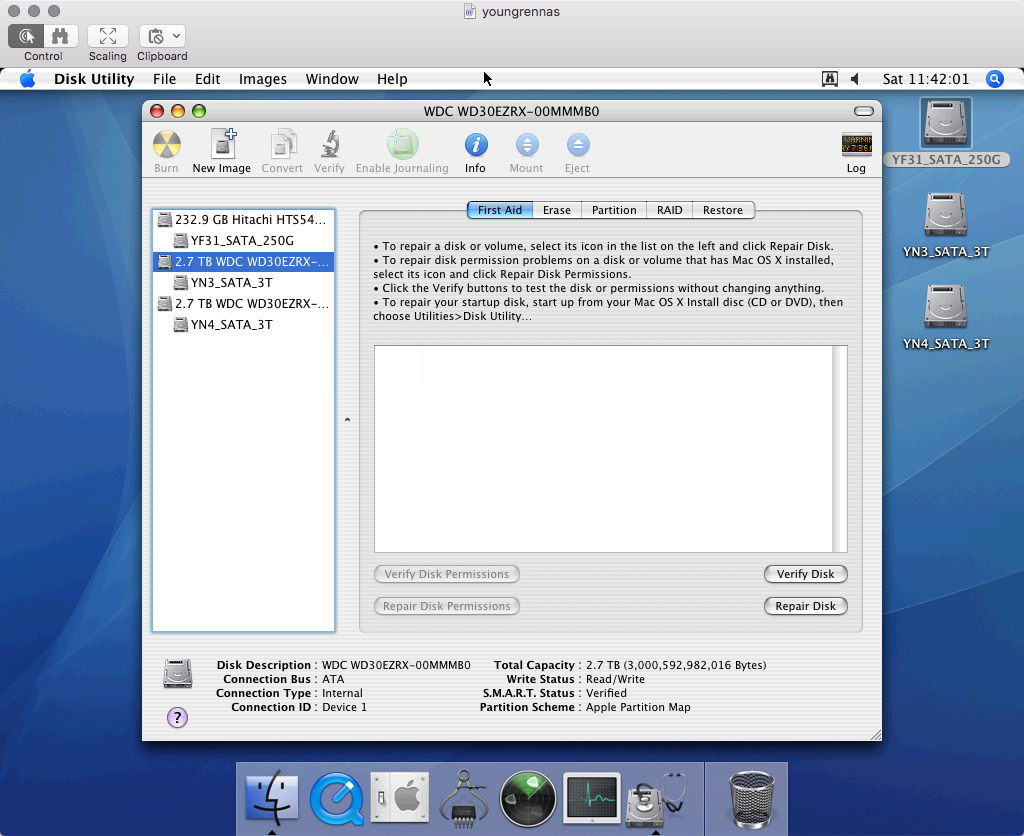Screen dimensions: 1024x836
Task: Click the keyboard input menu bar icon
Action: pos(829,79)
